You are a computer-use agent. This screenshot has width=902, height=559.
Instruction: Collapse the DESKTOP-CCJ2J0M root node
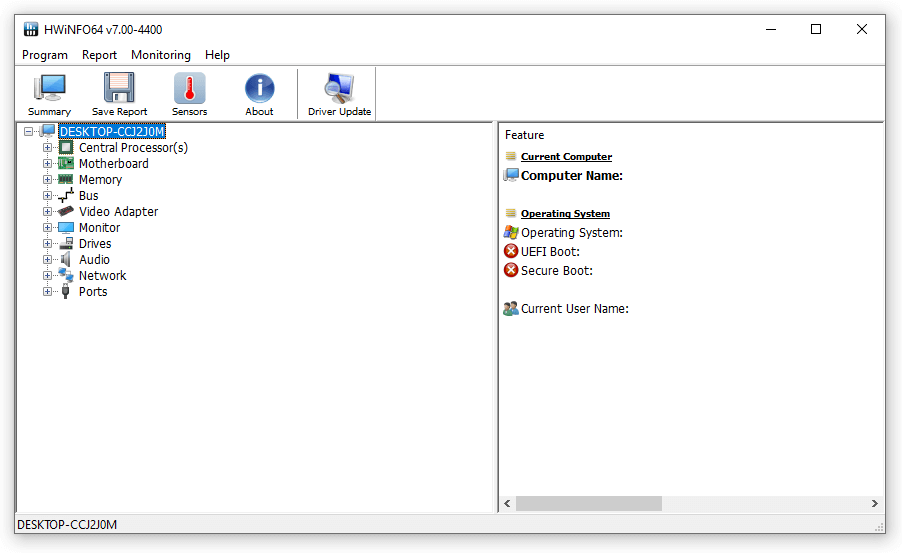tap(28, 132)
